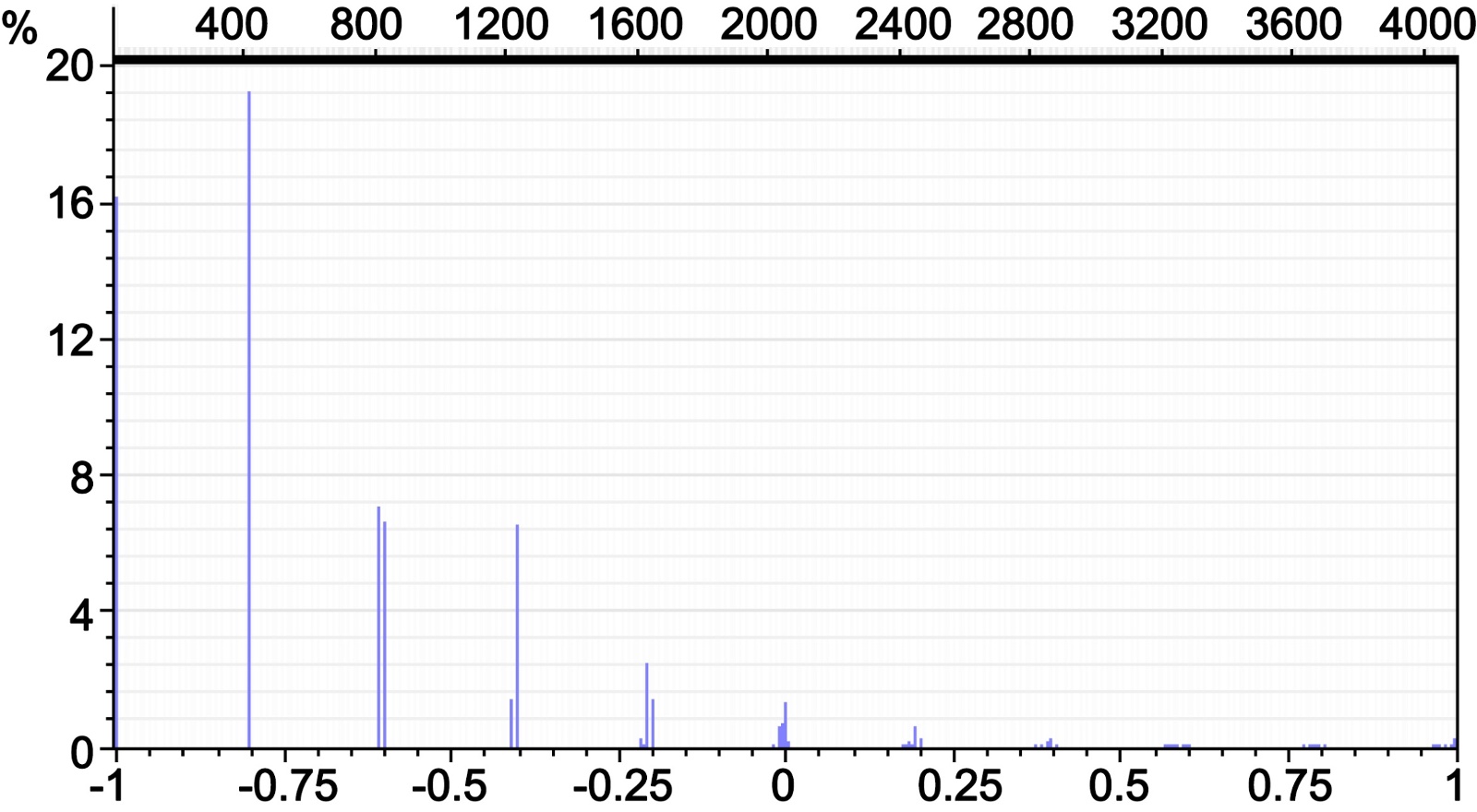Click the y-axis label '20'
The width and height of the screenshot is (1477, 812).
pyautogui.click(x=70, y=67)
